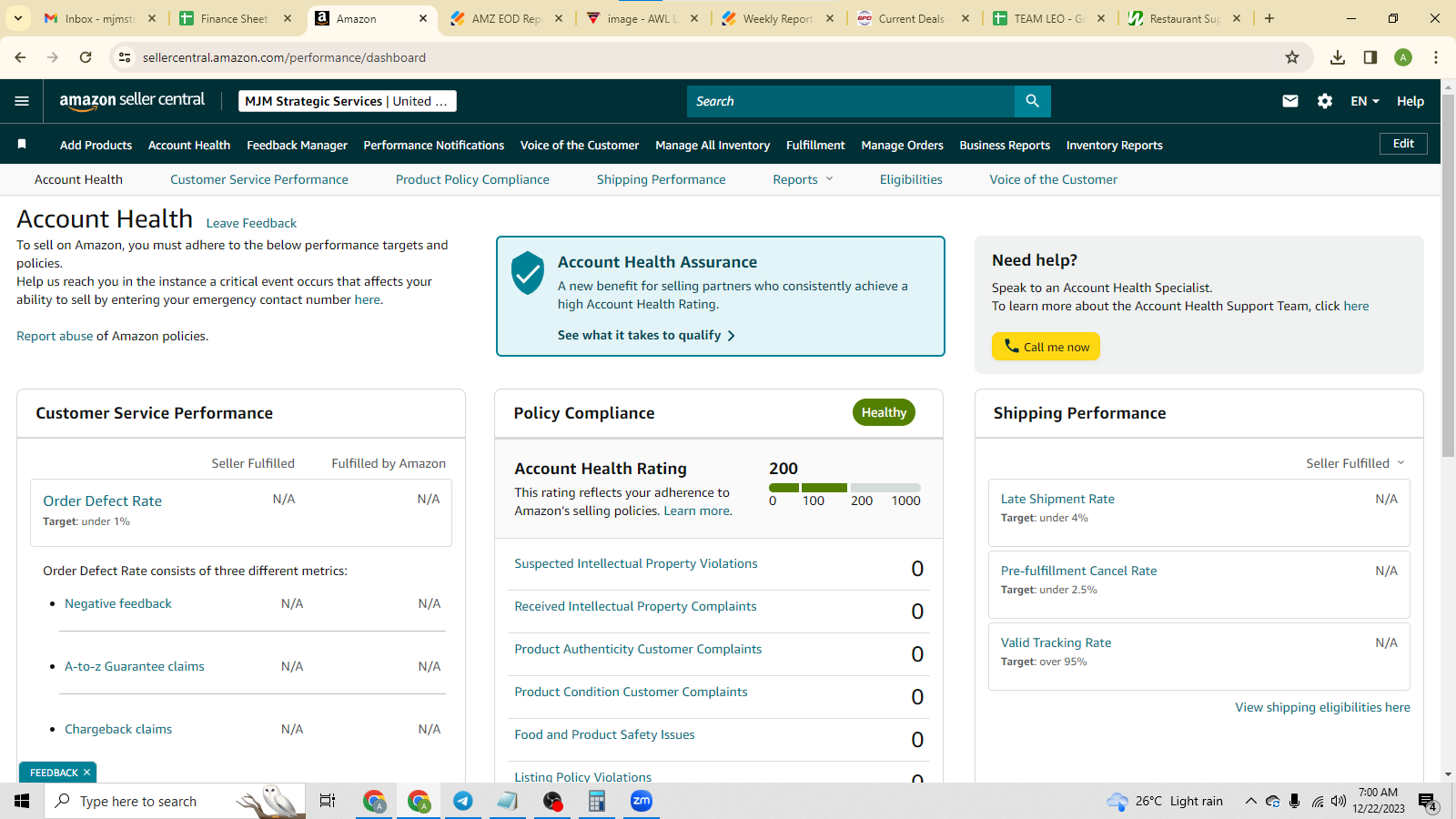Click the Healthy status badge
This screenshot has height=819, width=1456.
(x=884, y=412)
